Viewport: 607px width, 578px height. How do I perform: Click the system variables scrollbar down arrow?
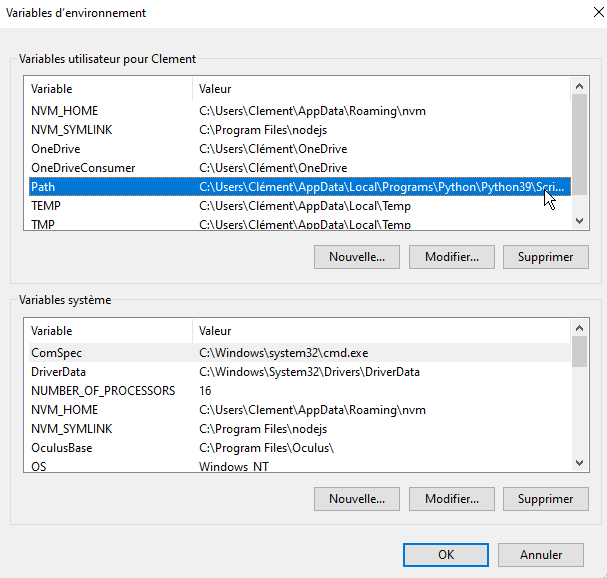click(580, 463)
